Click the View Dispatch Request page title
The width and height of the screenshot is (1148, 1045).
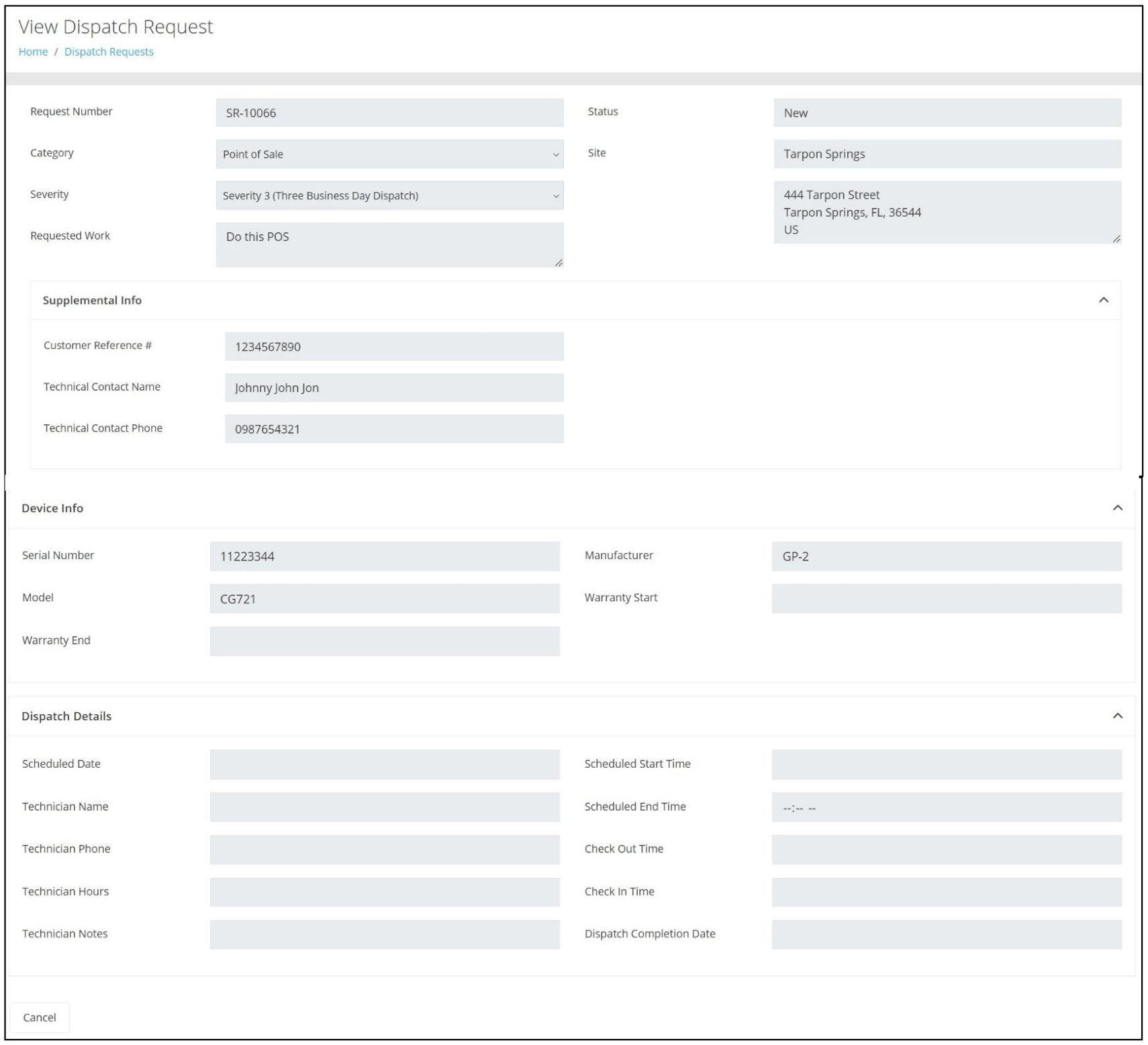pos(115,27)
